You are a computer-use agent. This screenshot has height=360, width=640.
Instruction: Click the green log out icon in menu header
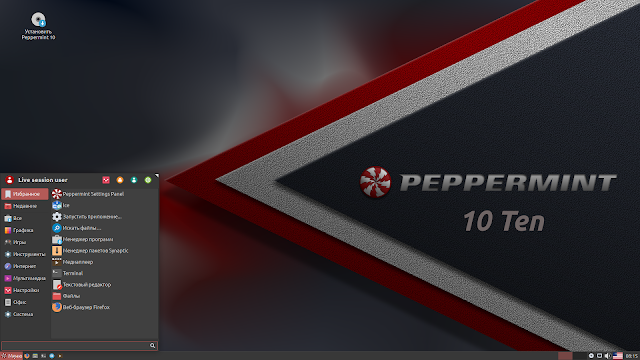[x=148, y=180]
